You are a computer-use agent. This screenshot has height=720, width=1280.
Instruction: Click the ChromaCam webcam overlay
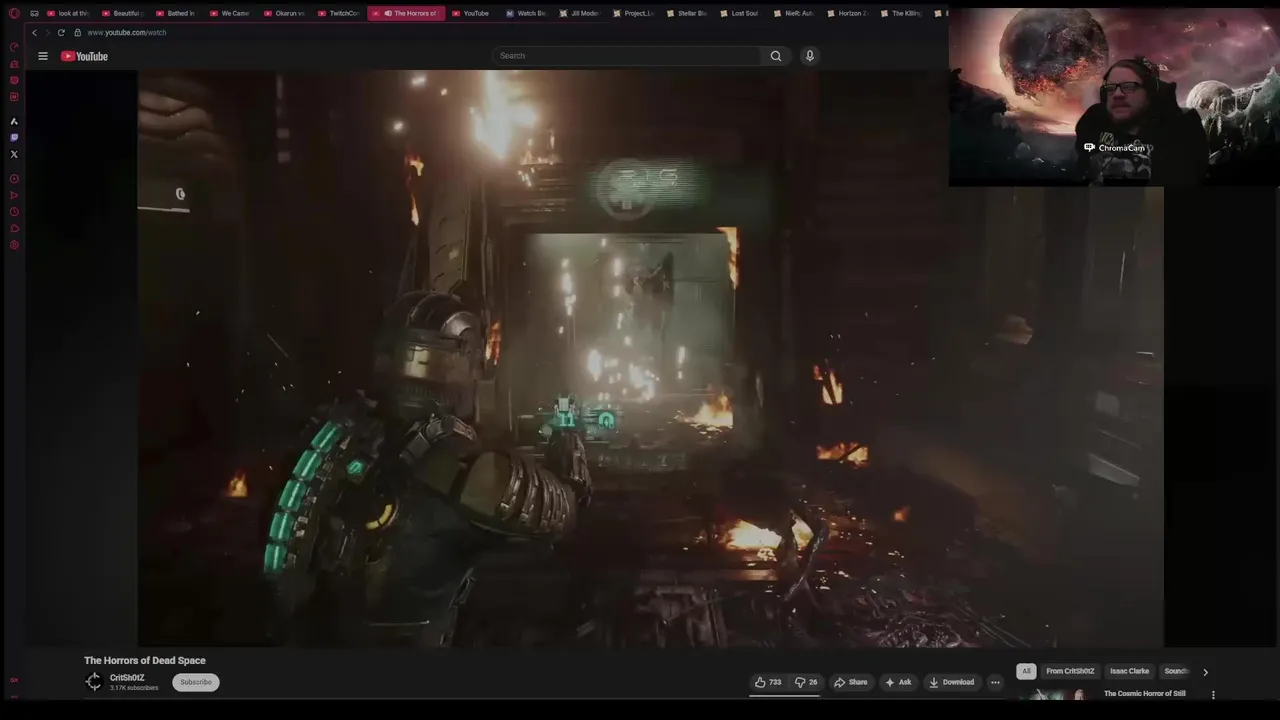click(x=1114, y=97)
